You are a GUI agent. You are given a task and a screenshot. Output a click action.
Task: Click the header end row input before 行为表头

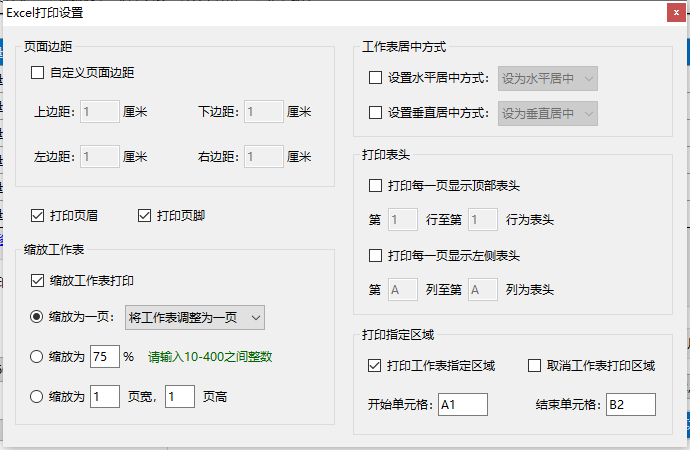[483, 219]
